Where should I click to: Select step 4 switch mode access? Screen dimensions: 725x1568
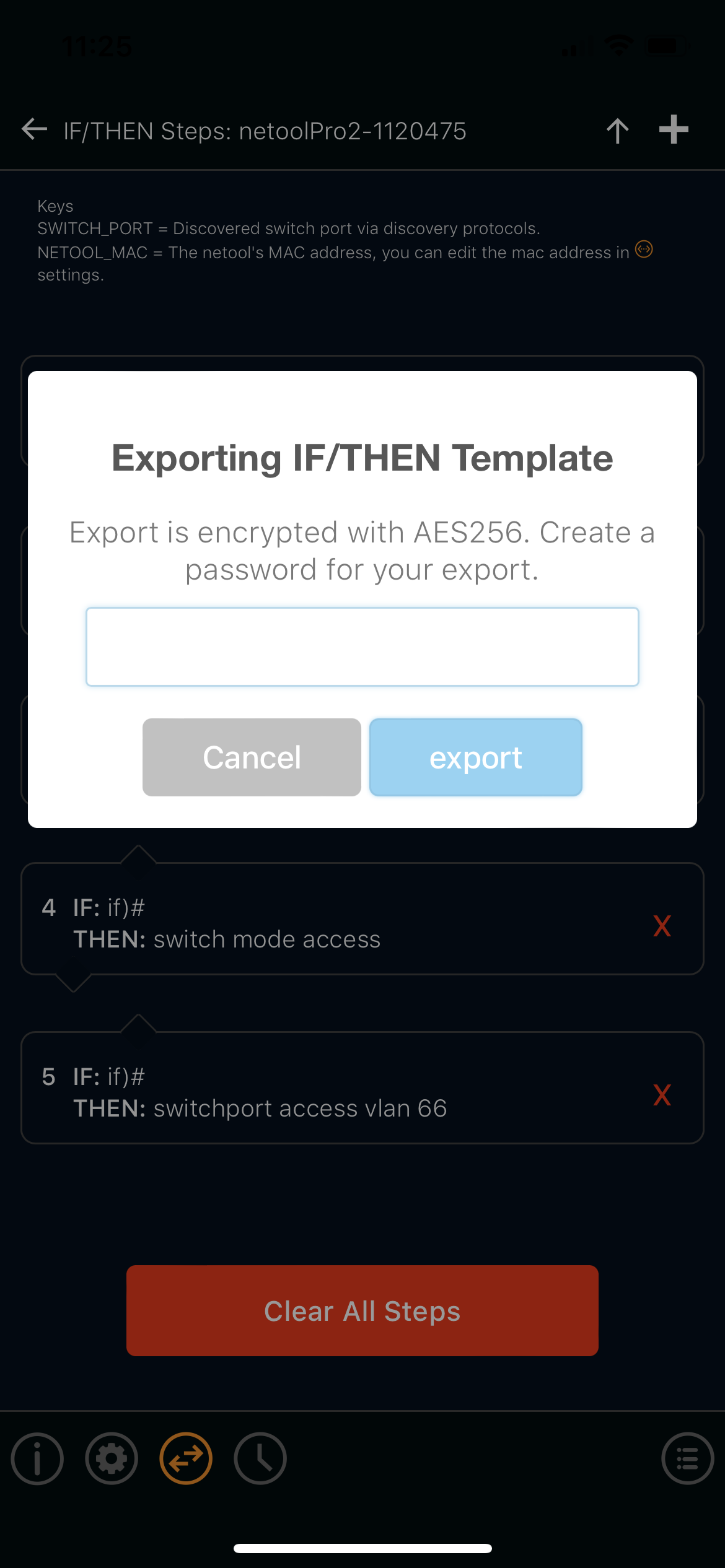[362, 918]
